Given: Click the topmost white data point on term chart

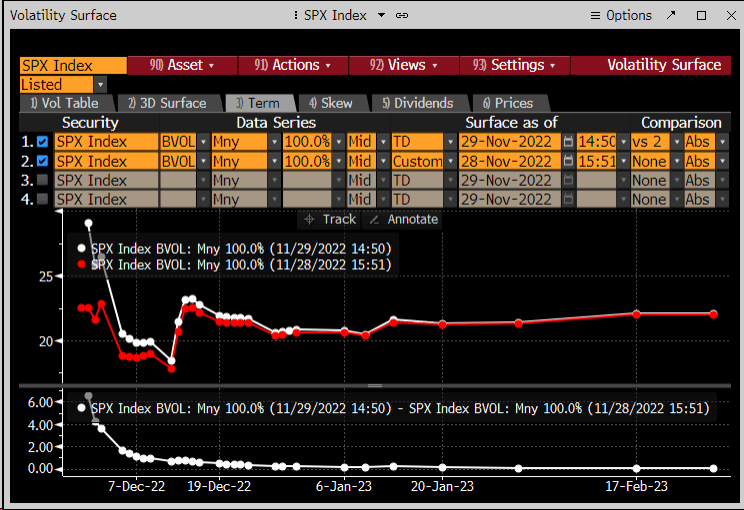Looking at the screenshot, I should 88,223.
